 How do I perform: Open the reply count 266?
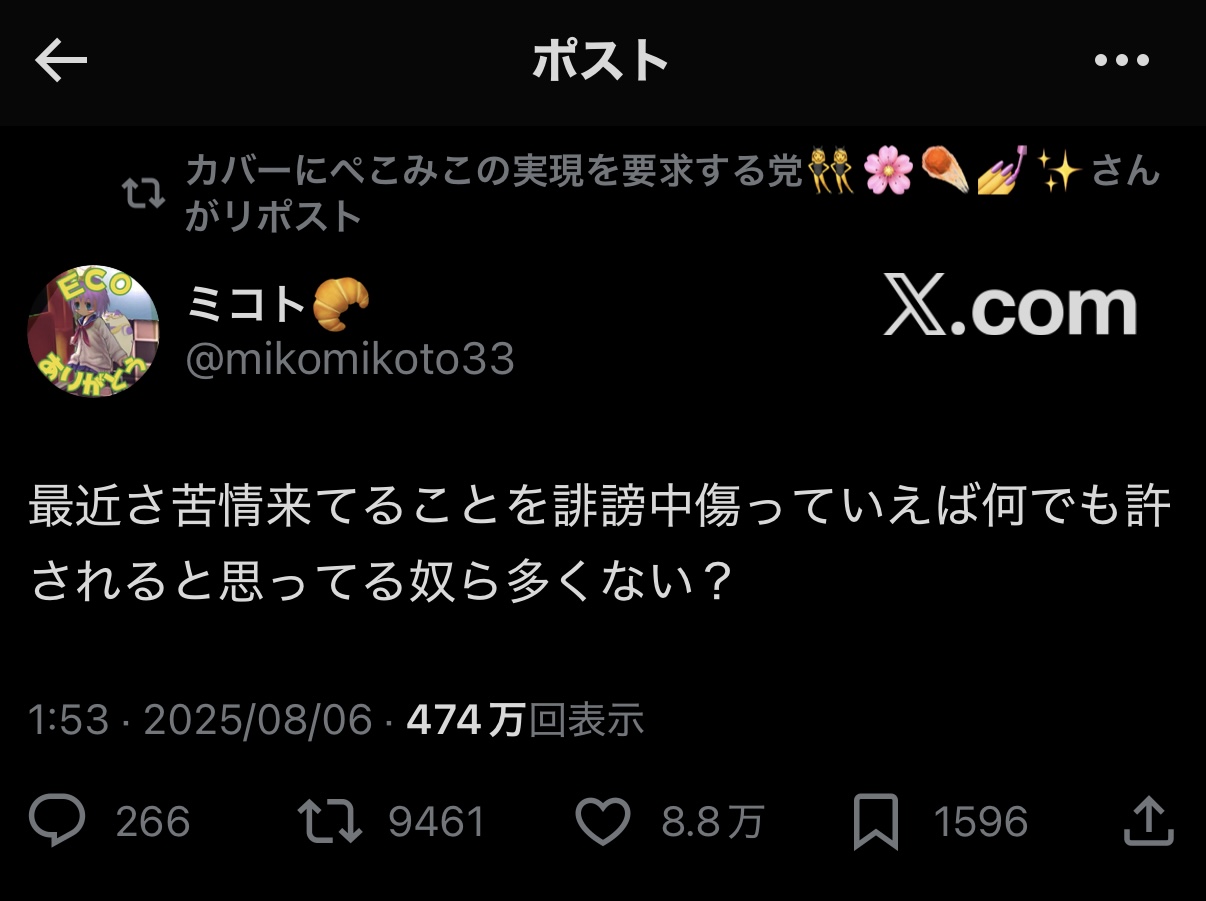click(x=152, y=822)
